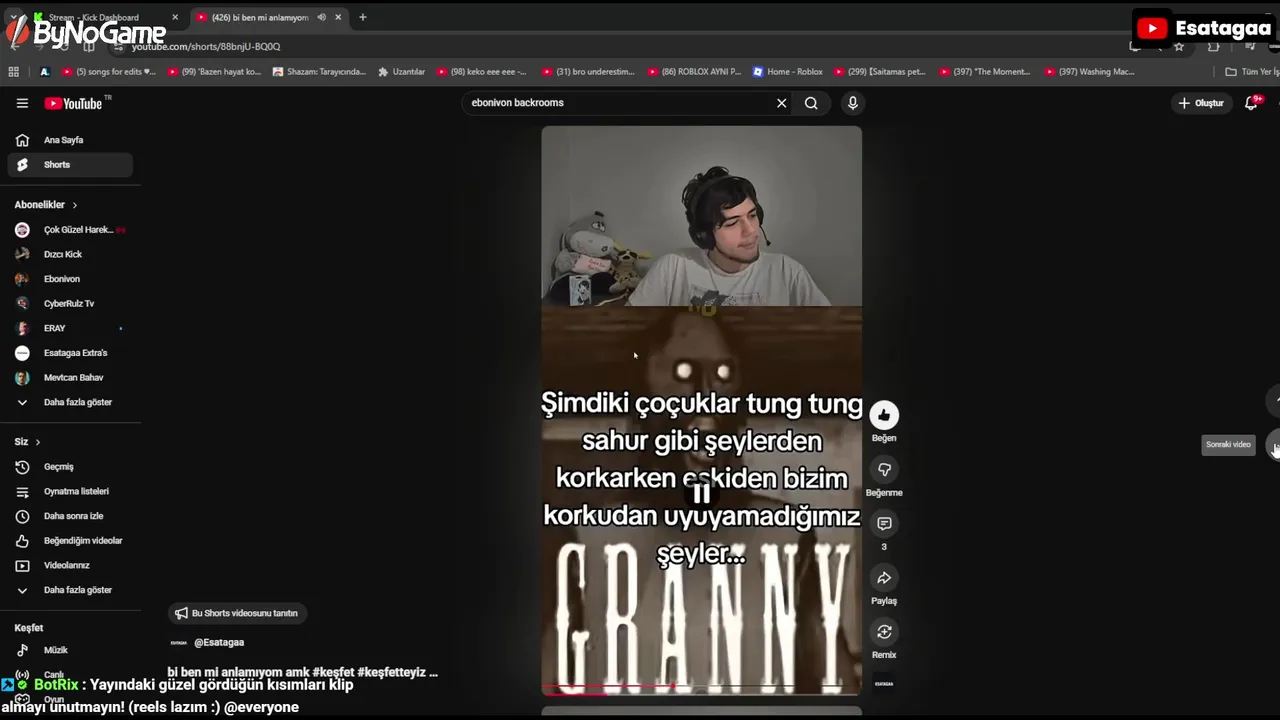Click the #keşfetteyiz hashtag

point(391,672)
